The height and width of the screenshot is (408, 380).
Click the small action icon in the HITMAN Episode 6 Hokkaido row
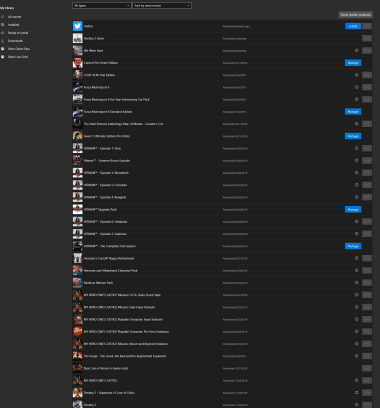coord(357,222)
